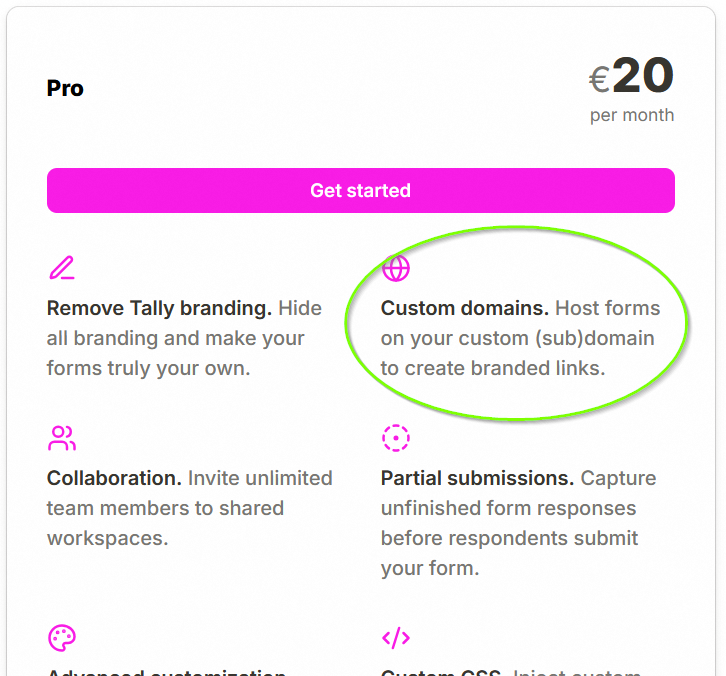The image size is (726, 676).
Task: Select the bold 'Partial submissions.' heading
Action: tap(477, 478)
